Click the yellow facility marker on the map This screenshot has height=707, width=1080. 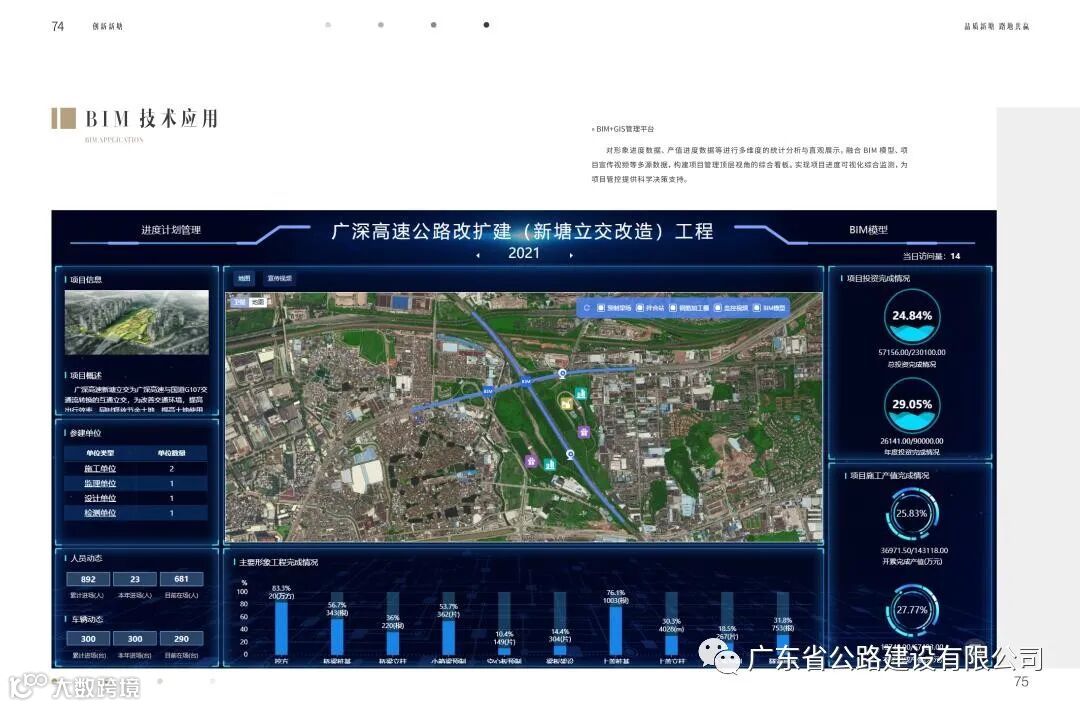(x=566, y=403)
